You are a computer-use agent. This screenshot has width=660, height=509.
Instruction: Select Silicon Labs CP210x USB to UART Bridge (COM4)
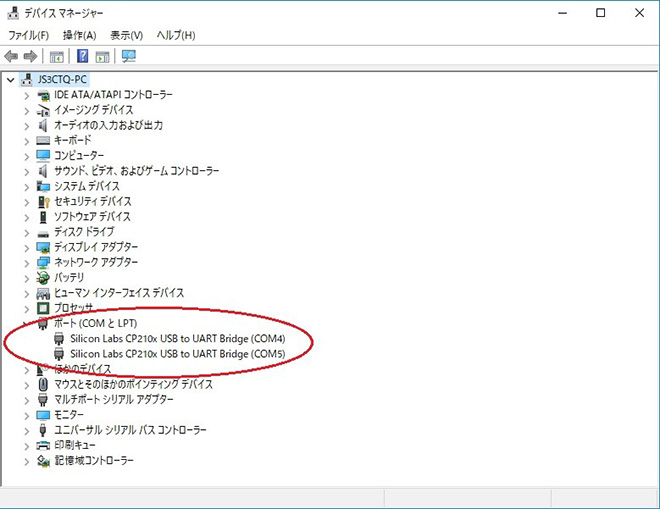point(178,338)
